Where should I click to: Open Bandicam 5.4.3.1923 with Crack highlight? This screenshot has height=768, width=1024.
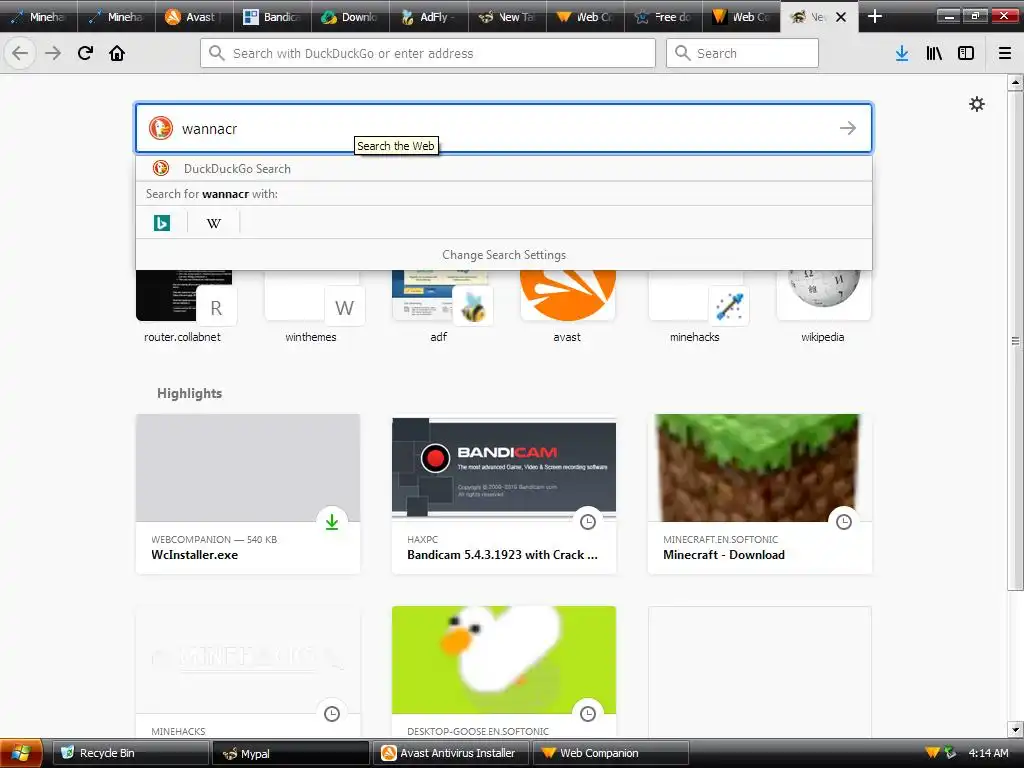coord(504,494)
